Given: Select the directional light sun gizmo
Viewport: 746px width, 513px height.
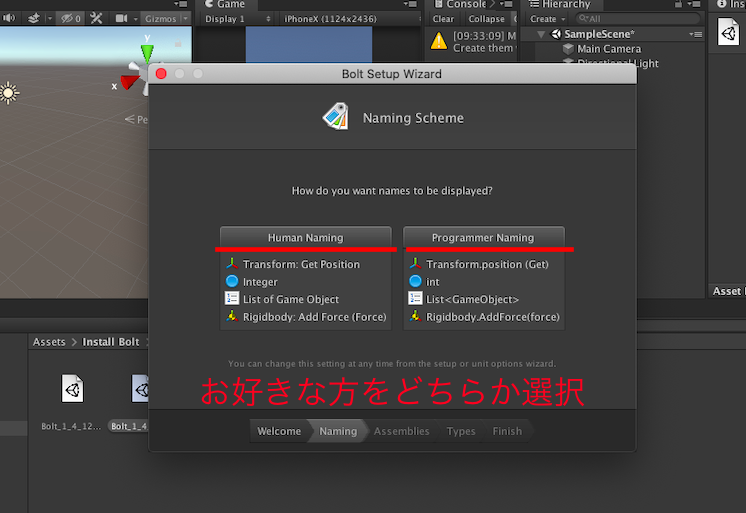Looking at the screenshot, I should click(x=9, y=93).
